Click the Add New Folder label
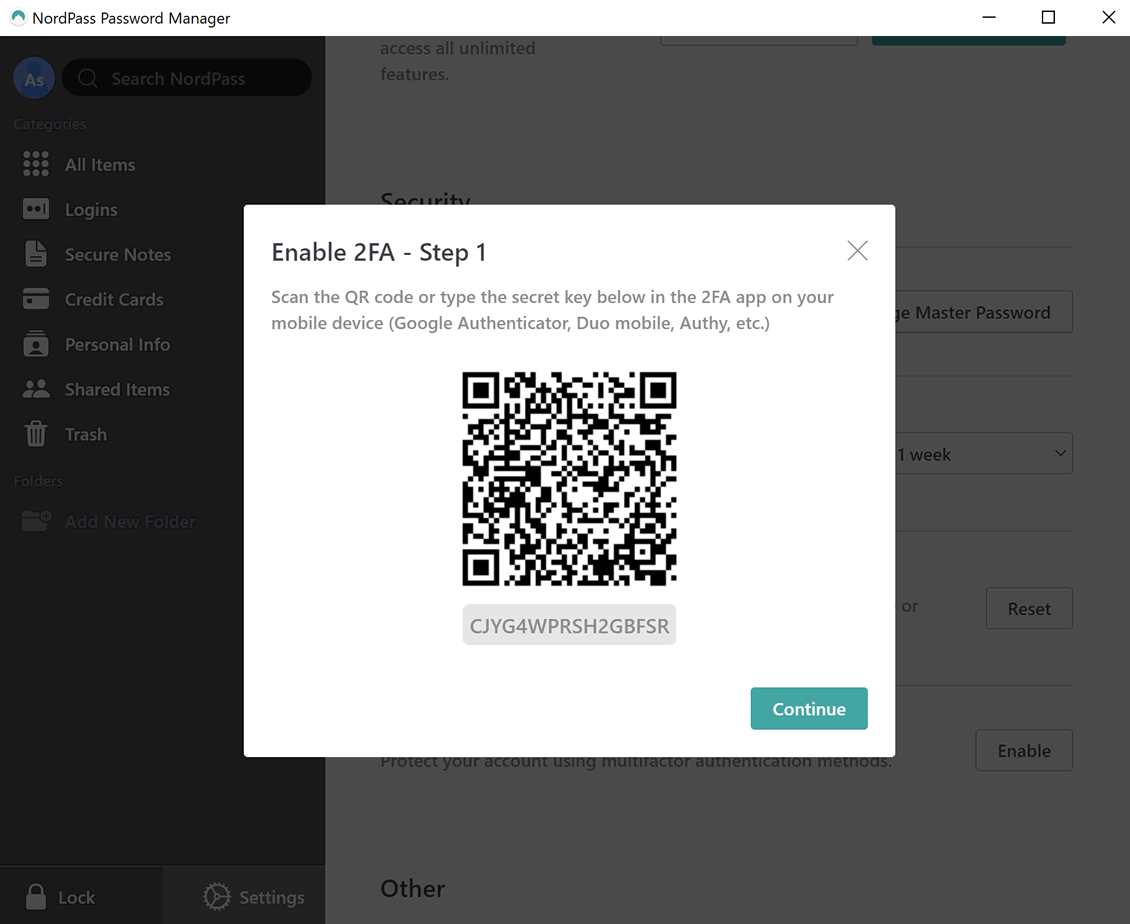 pyautogui.click(x=130, y=521)
